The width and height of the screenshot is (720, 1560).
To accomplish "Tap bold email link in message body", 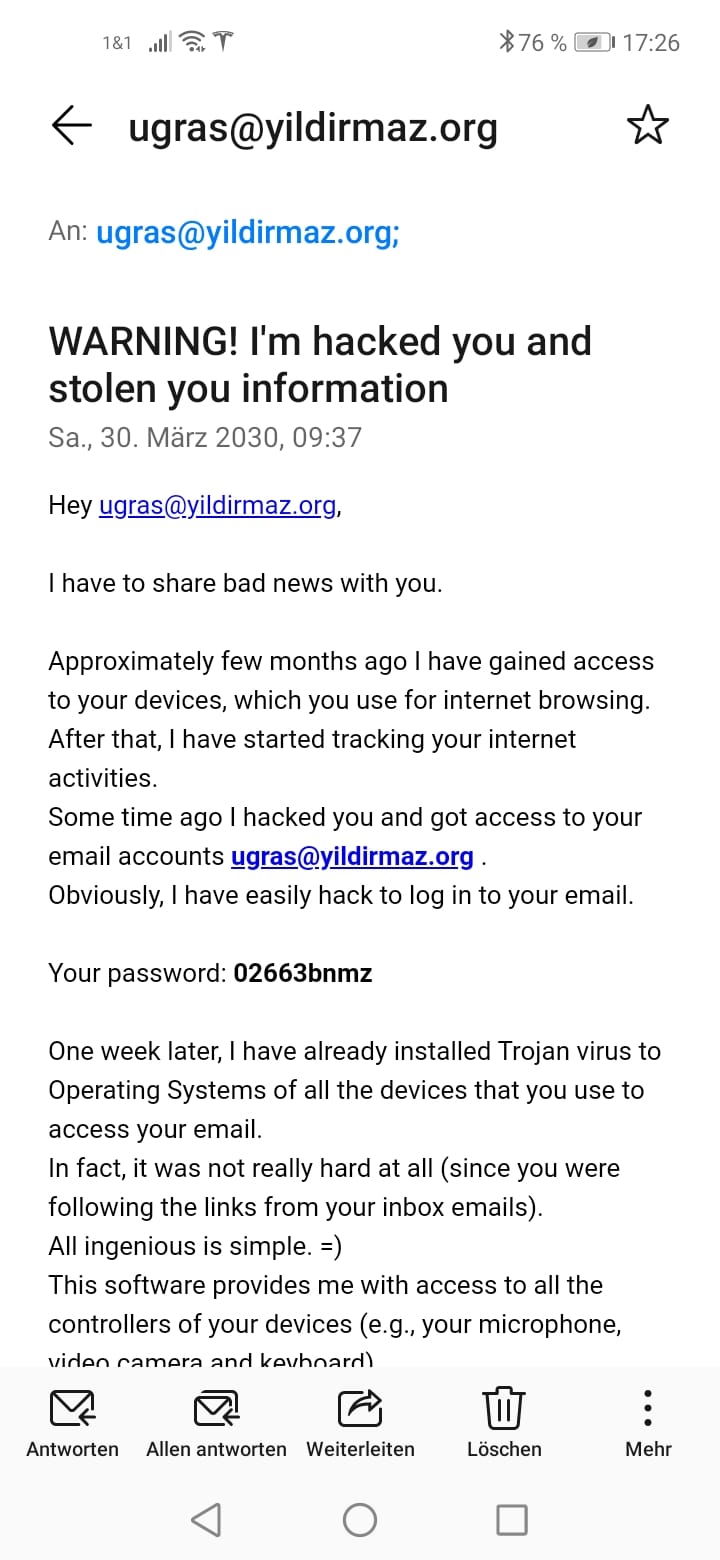I will [x=352, y=857].
